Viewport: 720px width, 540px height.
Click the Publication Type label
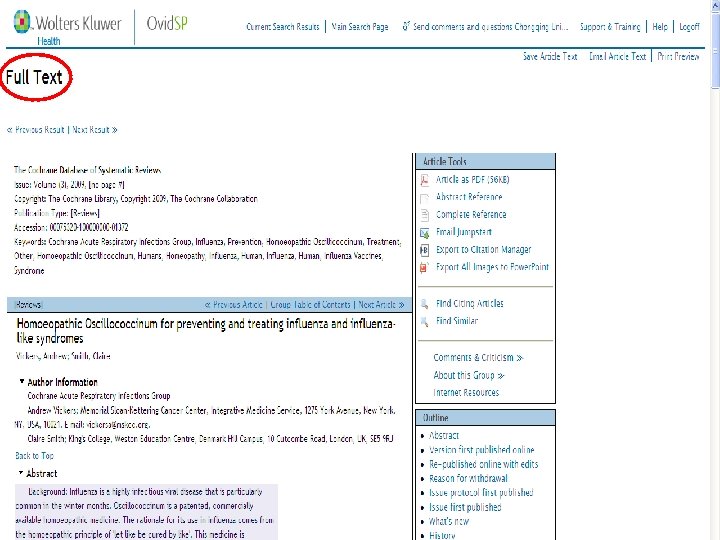click(x=41, y=213)
